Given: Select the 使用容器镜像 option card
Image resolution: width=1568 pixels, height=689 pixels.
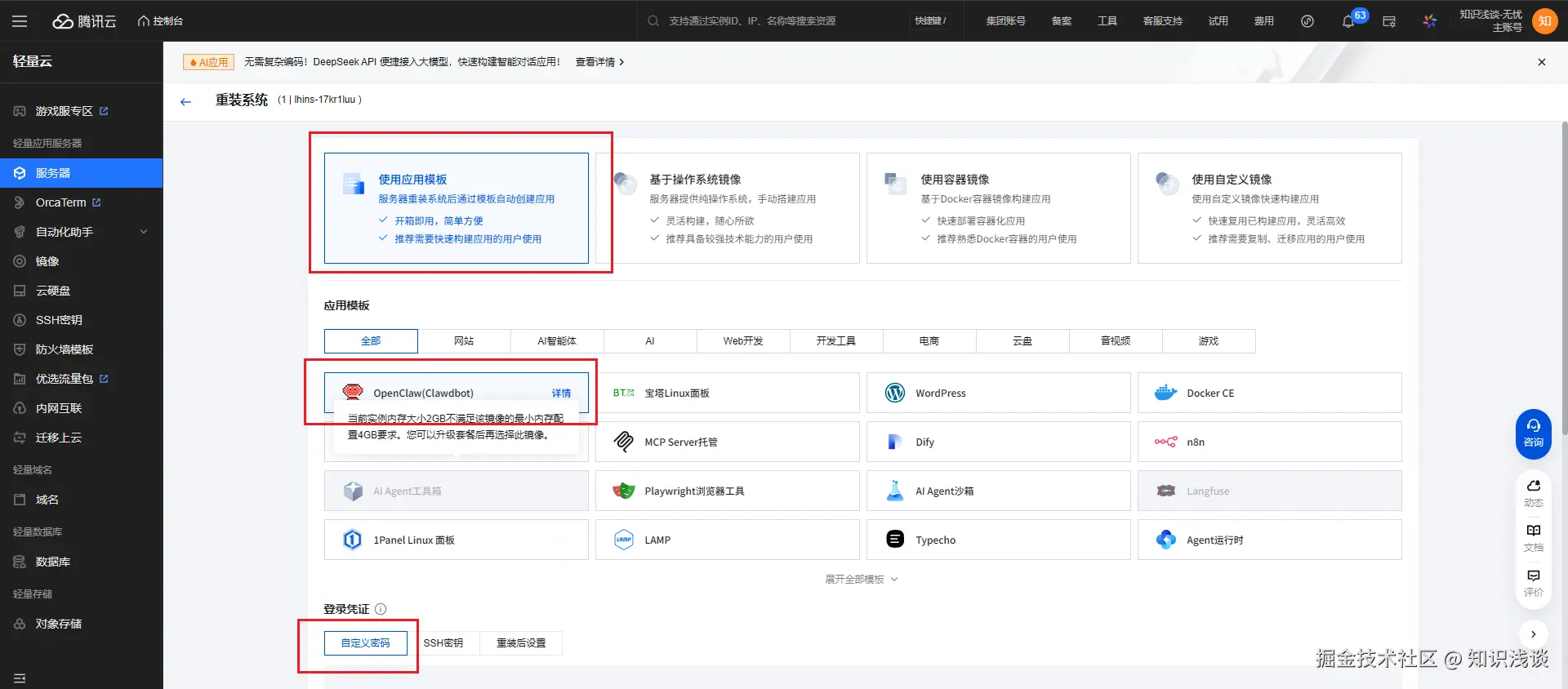Looking at the screenshot, I should pos(999,208).
